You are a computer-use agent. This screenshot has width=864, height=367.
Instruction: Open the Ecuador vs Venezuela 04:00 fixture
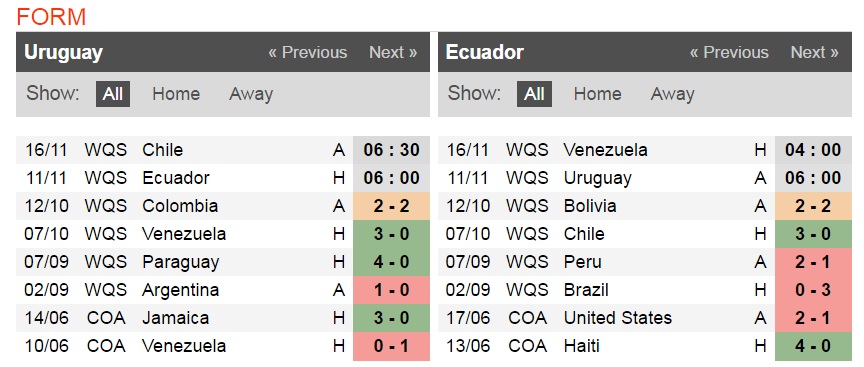click(x=813, y=150)
